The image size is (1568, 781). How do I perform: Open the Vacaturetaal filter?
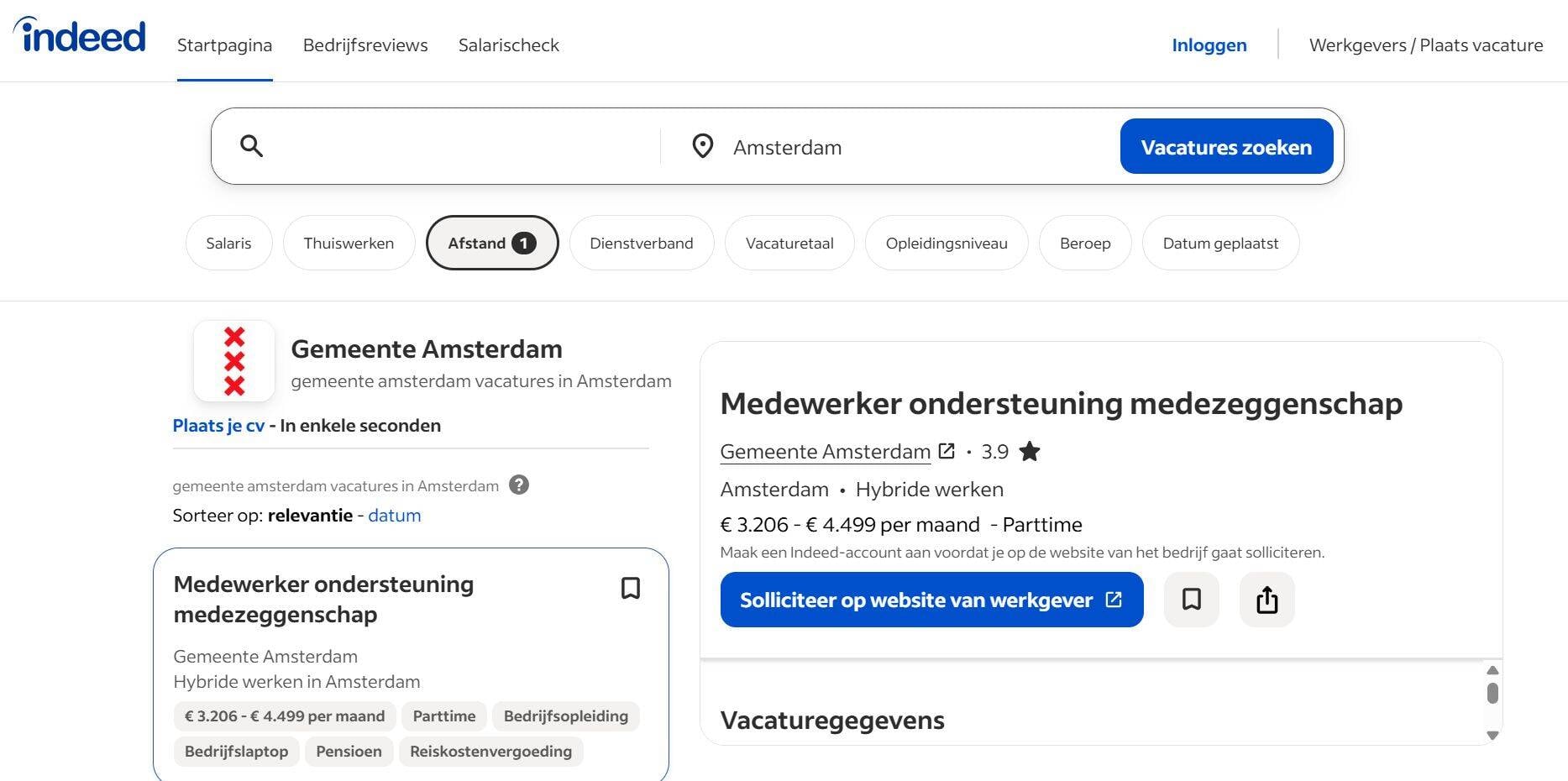click(x=789, y=243)
